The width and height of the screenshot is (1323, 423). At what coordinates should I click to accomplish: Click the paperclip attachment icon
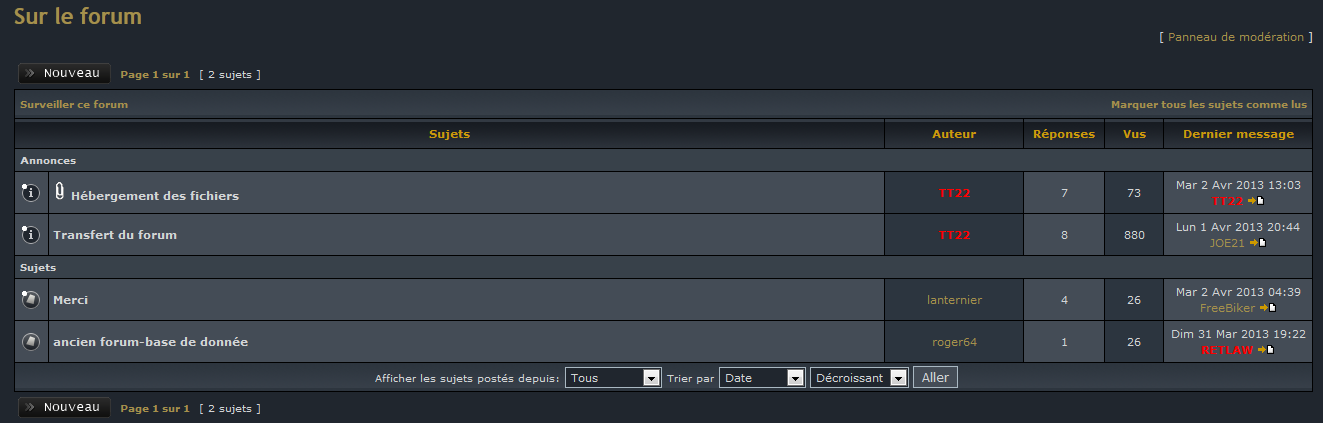click(x=60, y=192)
